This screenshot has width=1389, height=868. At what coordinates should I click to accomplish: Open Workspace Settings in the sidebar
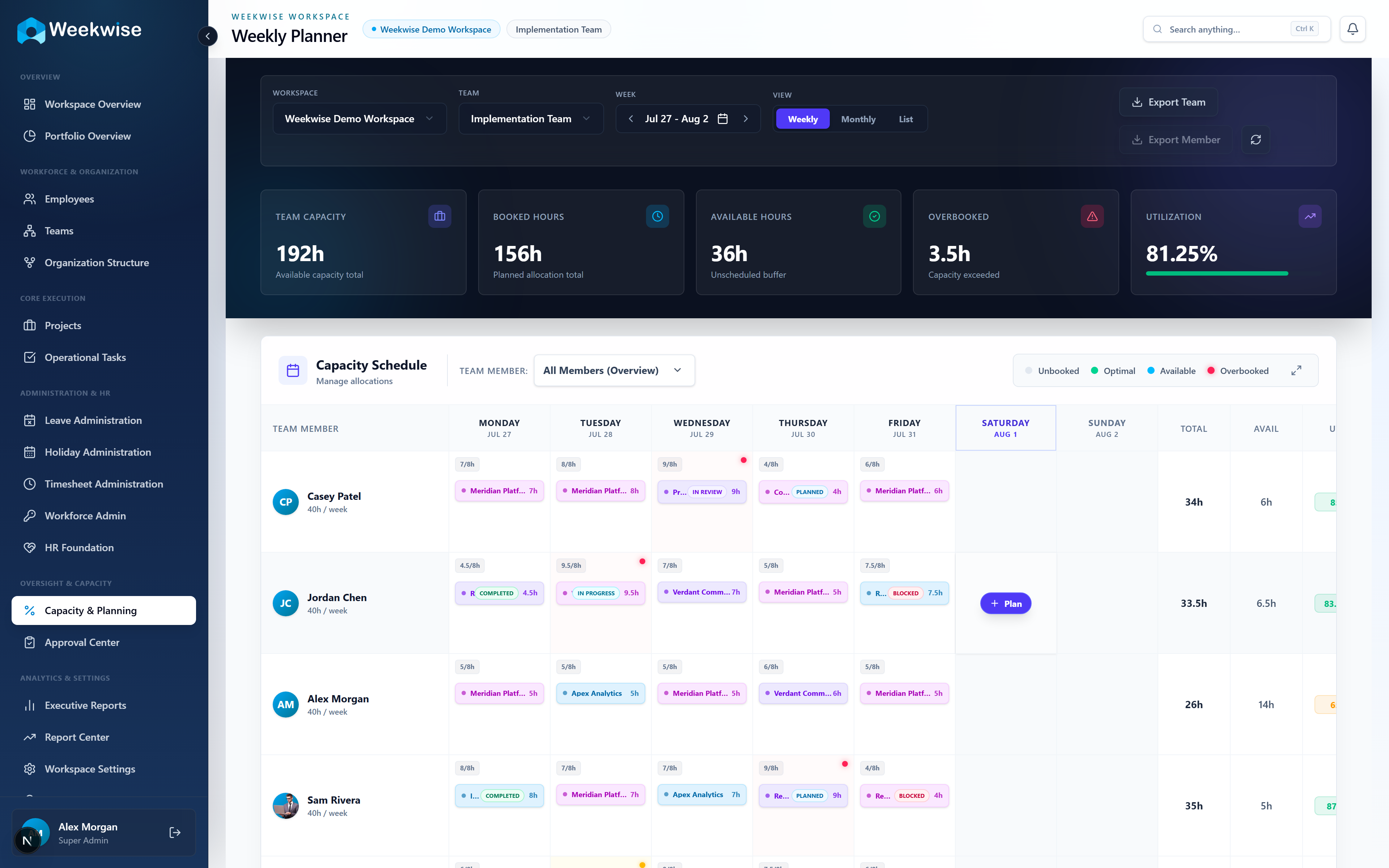[103, 769]
